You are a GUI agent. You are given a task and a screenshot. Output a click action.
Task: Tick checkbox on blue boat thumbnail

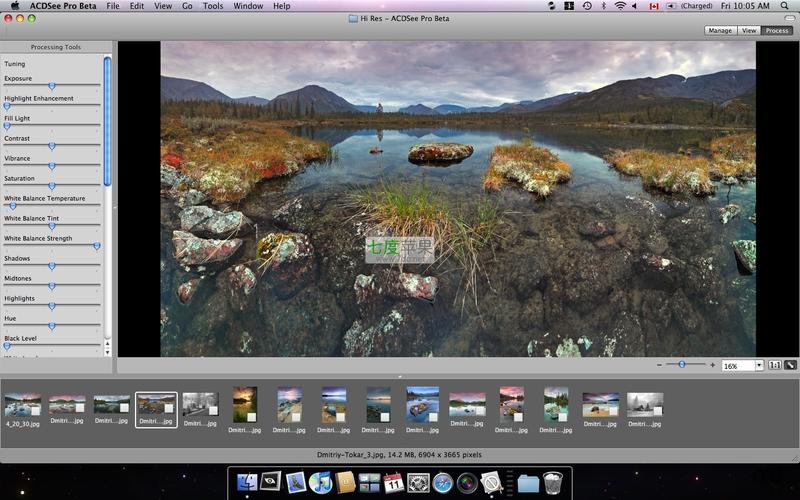point(433,417)
